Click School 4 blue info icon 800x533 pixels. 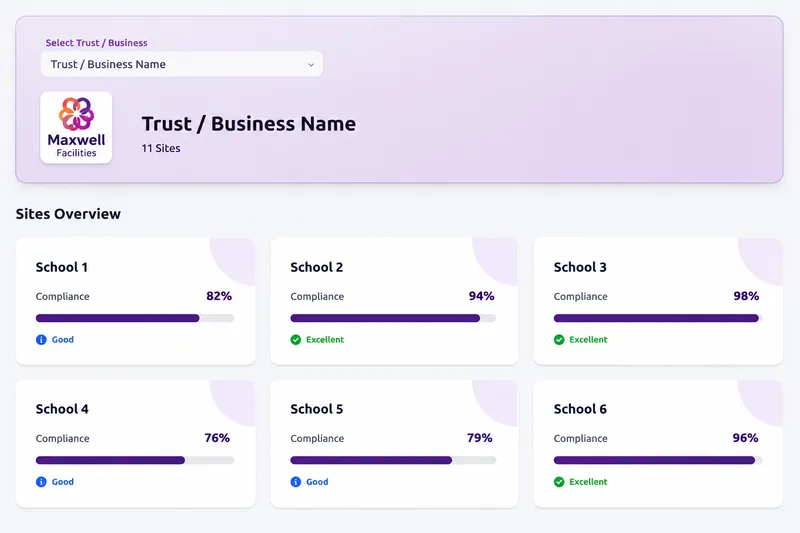coord(41,482)
